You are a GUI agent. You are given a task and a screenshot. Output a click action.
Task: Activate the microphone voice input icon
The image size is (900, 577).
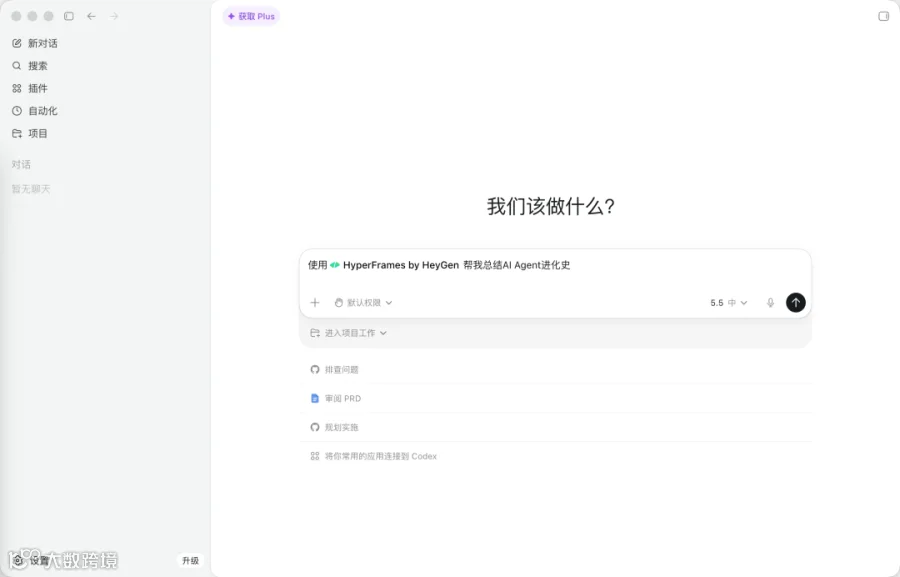pyautogui.click(x=770, y=303)
